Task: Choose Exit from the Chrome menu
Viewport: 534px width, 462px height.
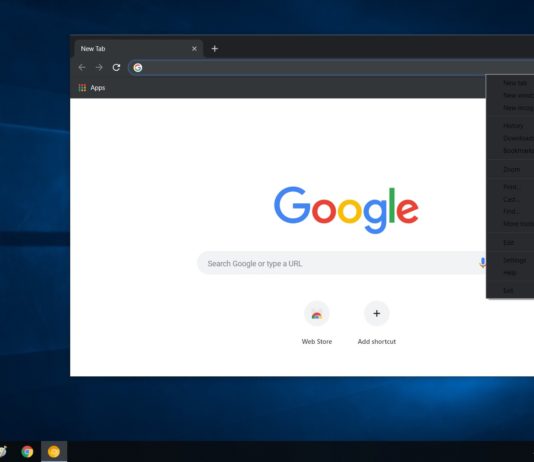Action: 510,290
